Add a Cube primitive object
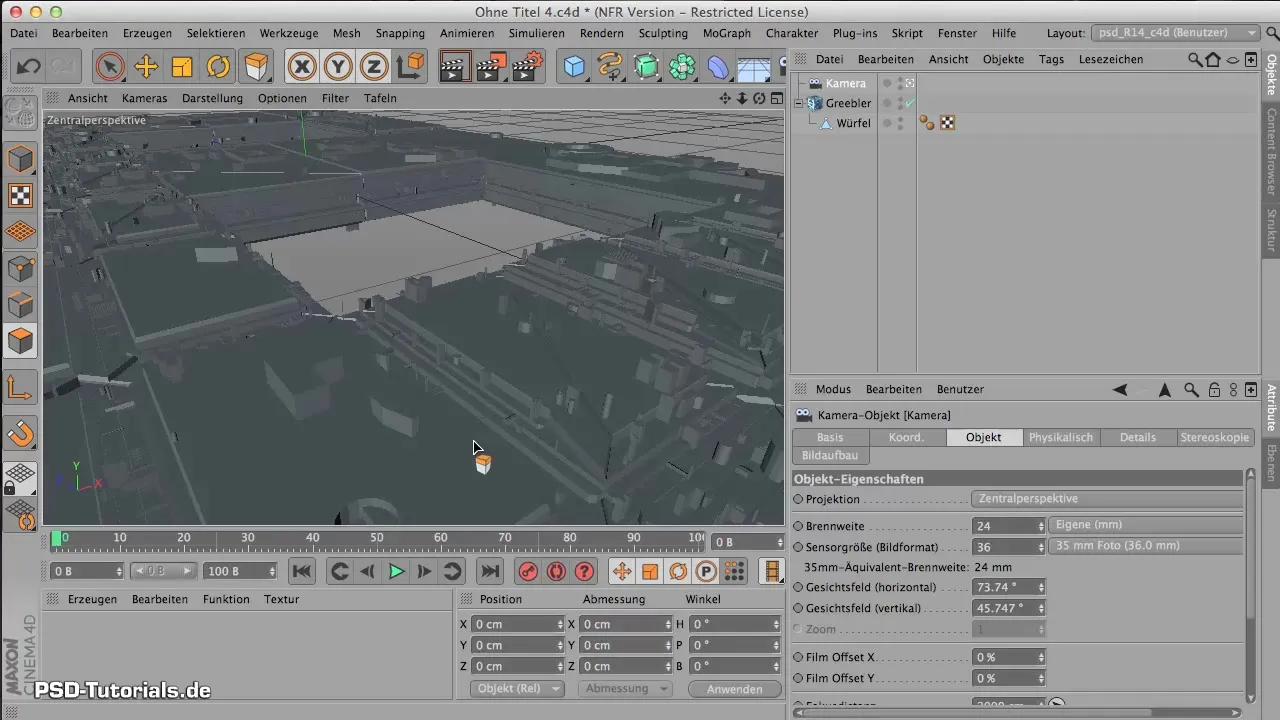Screen dimensions: 1280x720 575,67
